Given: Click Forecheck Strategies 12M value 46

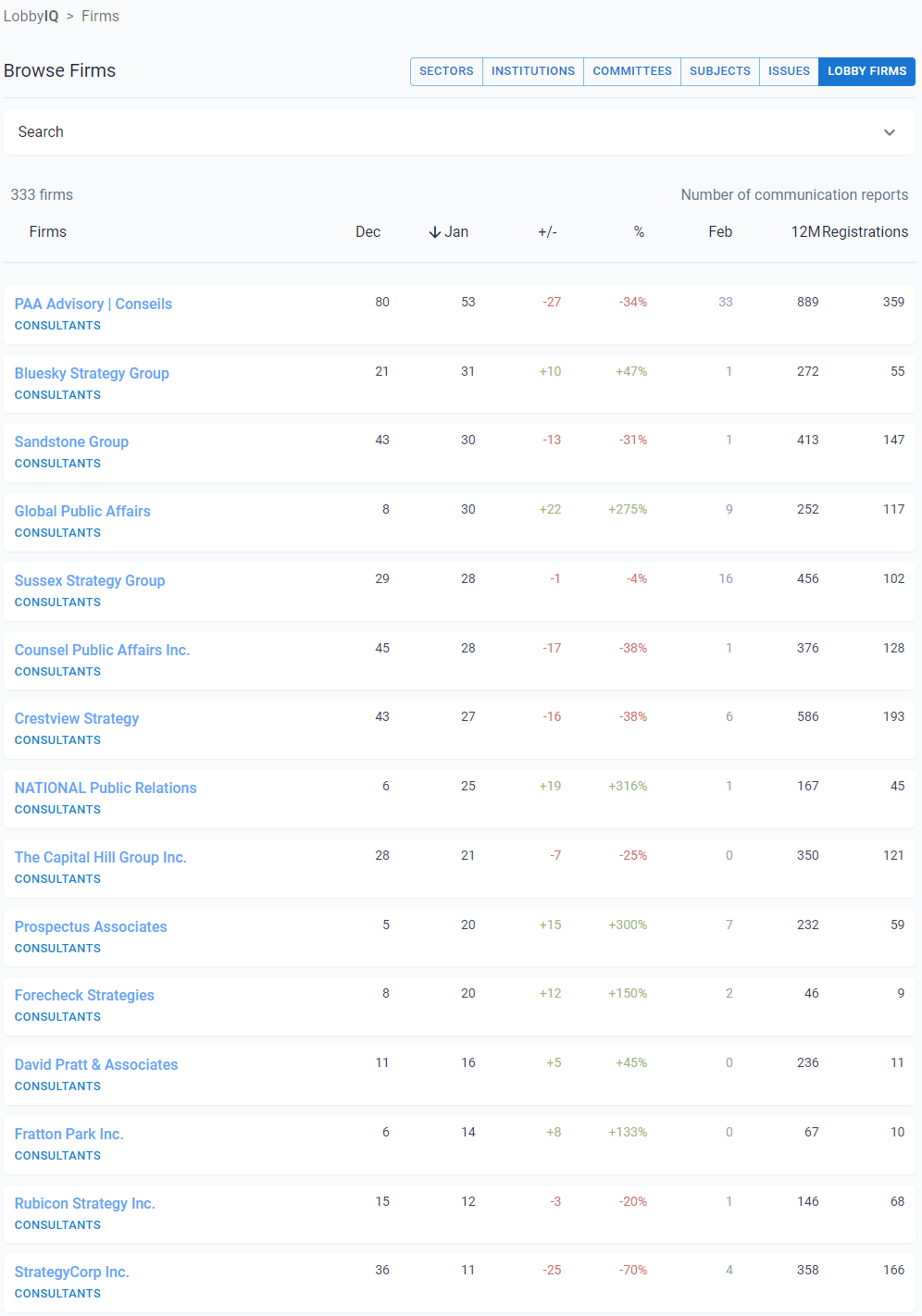Looking at the screenshot, I should point(812,993).
